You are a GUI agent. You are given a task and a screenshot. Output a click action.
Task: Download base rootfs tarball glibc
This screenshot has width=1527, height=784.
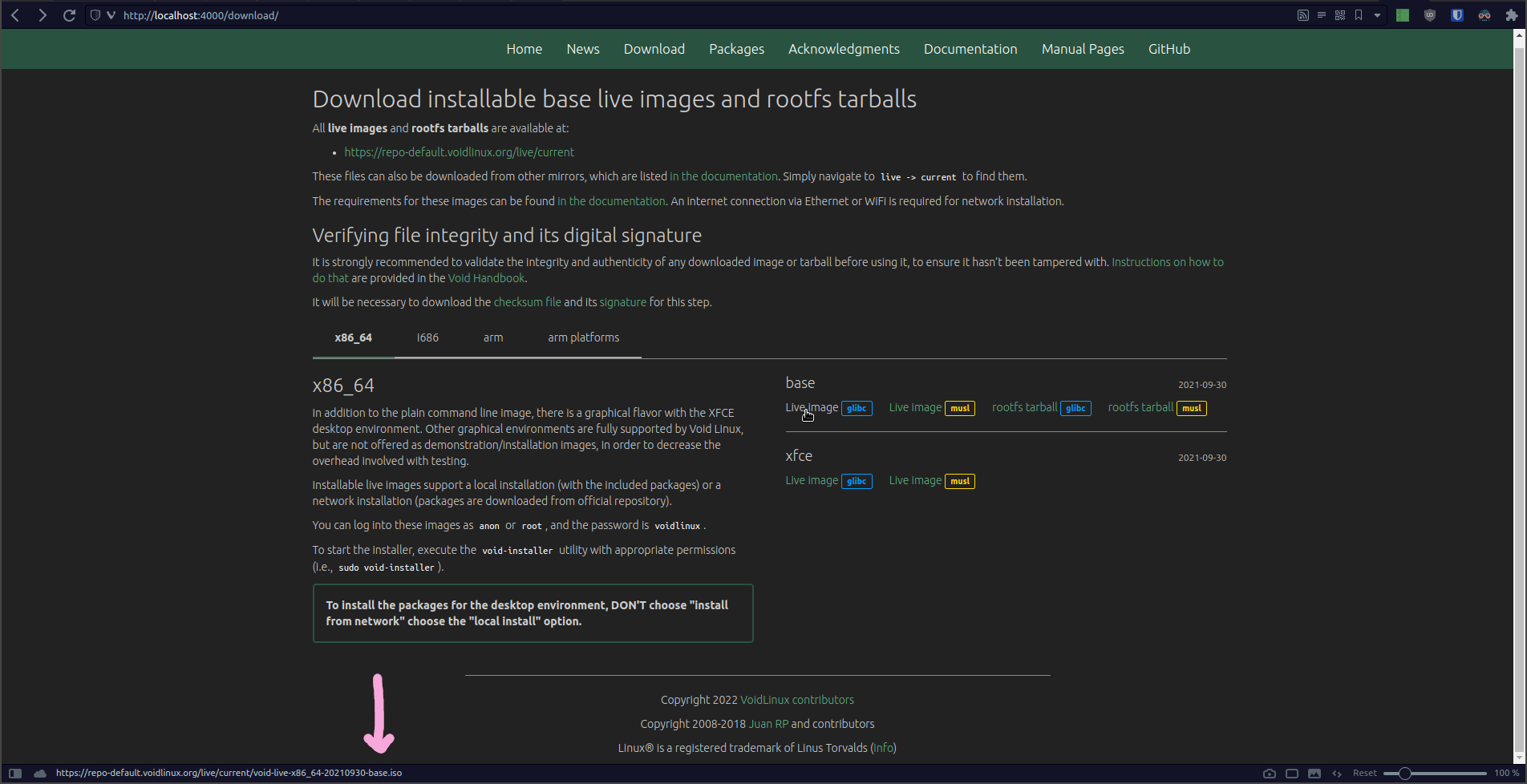pyautogui.click(x=1042, y=408)
